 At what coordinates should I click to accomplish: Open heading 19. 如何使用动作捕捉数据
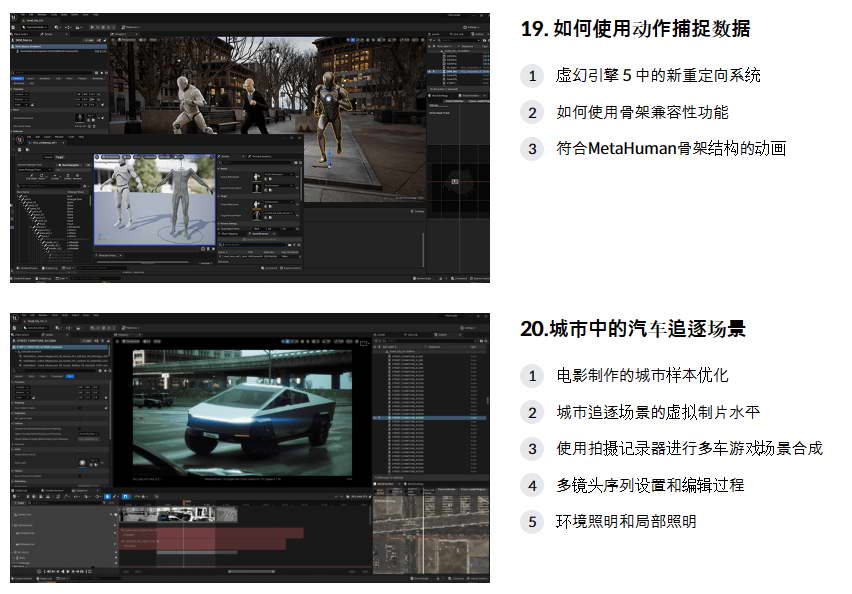pyautogui.click(x=635, y=28)
